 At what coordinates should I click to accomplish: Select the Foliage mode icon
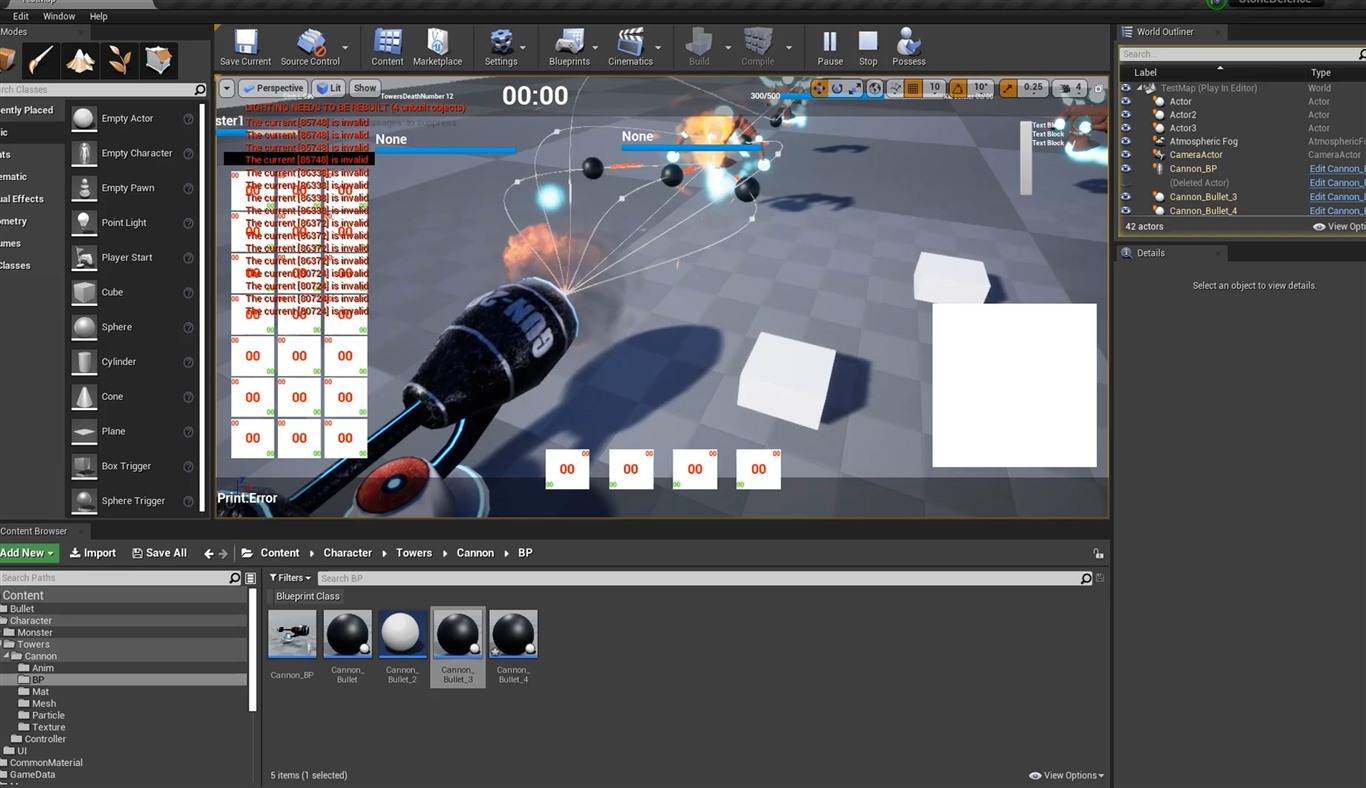point(119,60)
